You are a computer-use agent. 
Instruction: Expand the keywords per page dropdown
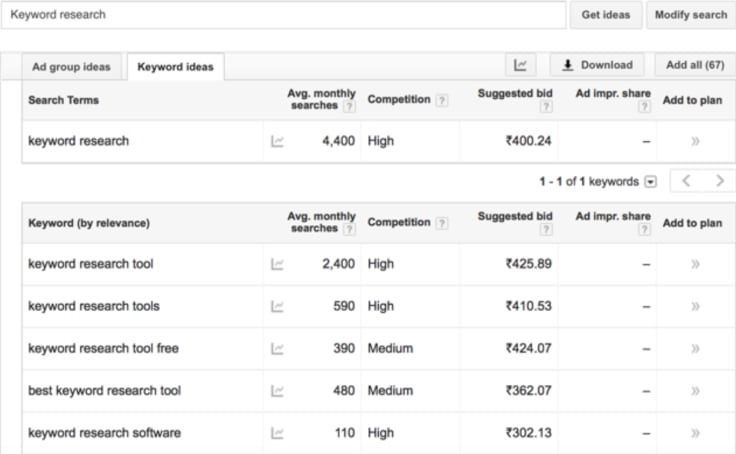point(651,182)
